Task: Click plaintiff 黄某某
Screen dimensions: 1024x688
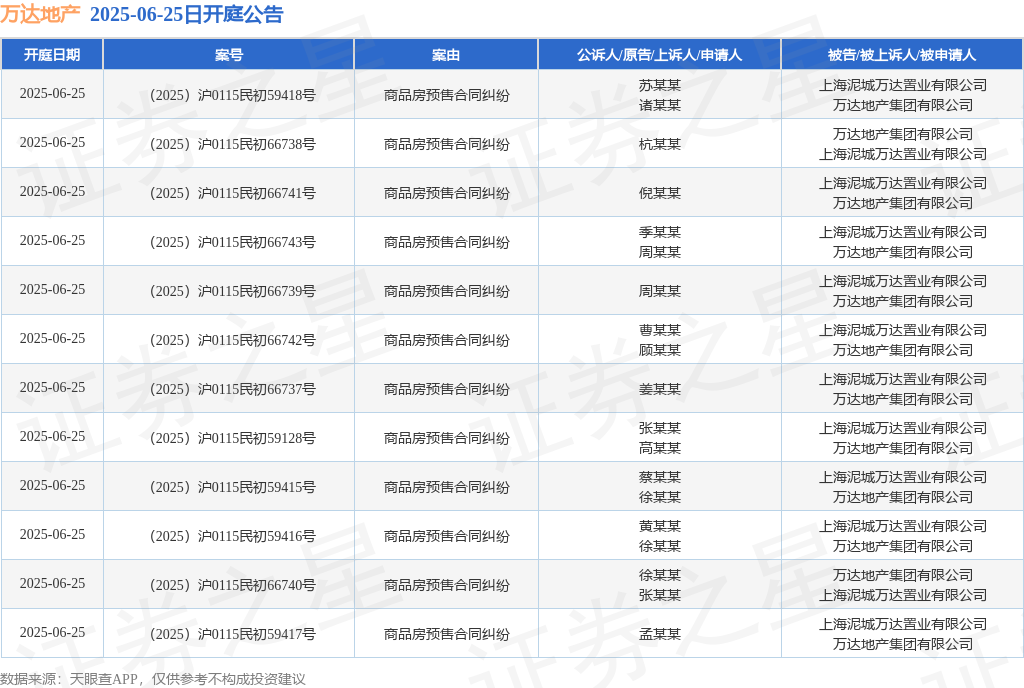Action: point(660,525)
